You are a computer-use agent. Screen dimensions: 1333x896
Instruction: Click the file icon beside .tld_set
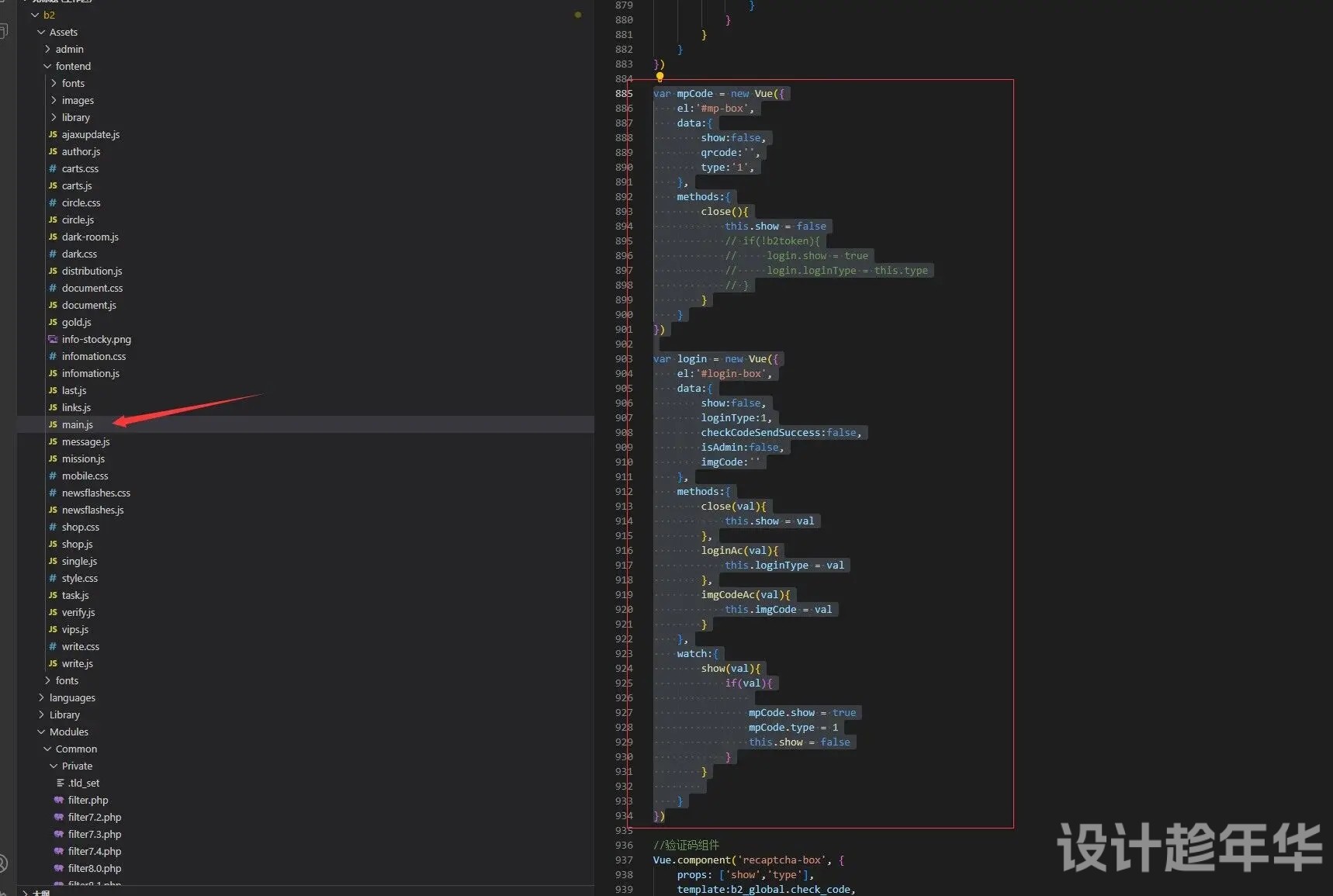click(x=60, y=783)
